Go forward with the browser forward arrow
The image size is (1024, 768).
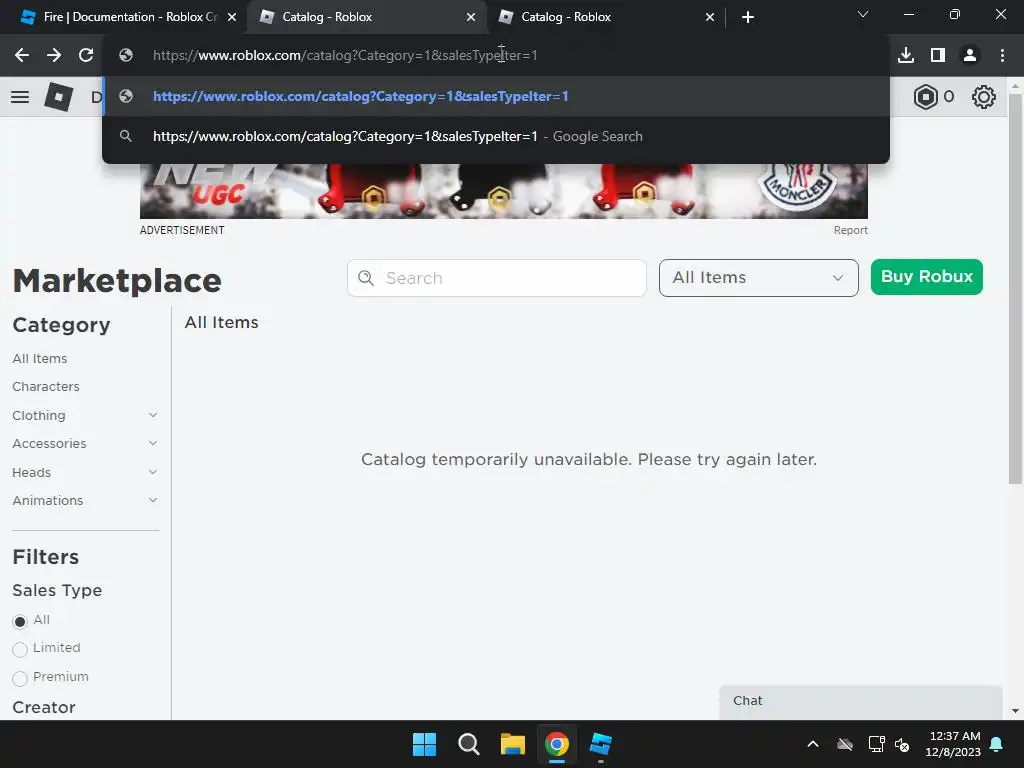click(54, 56)
